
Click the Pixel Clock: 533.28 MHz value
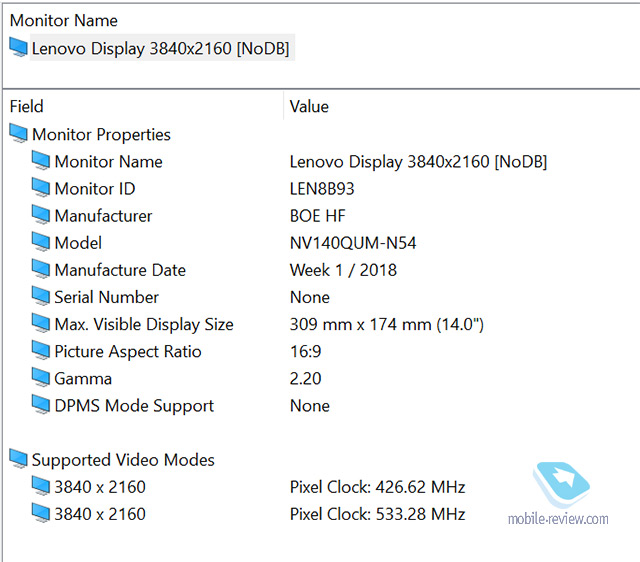point(378,514)
